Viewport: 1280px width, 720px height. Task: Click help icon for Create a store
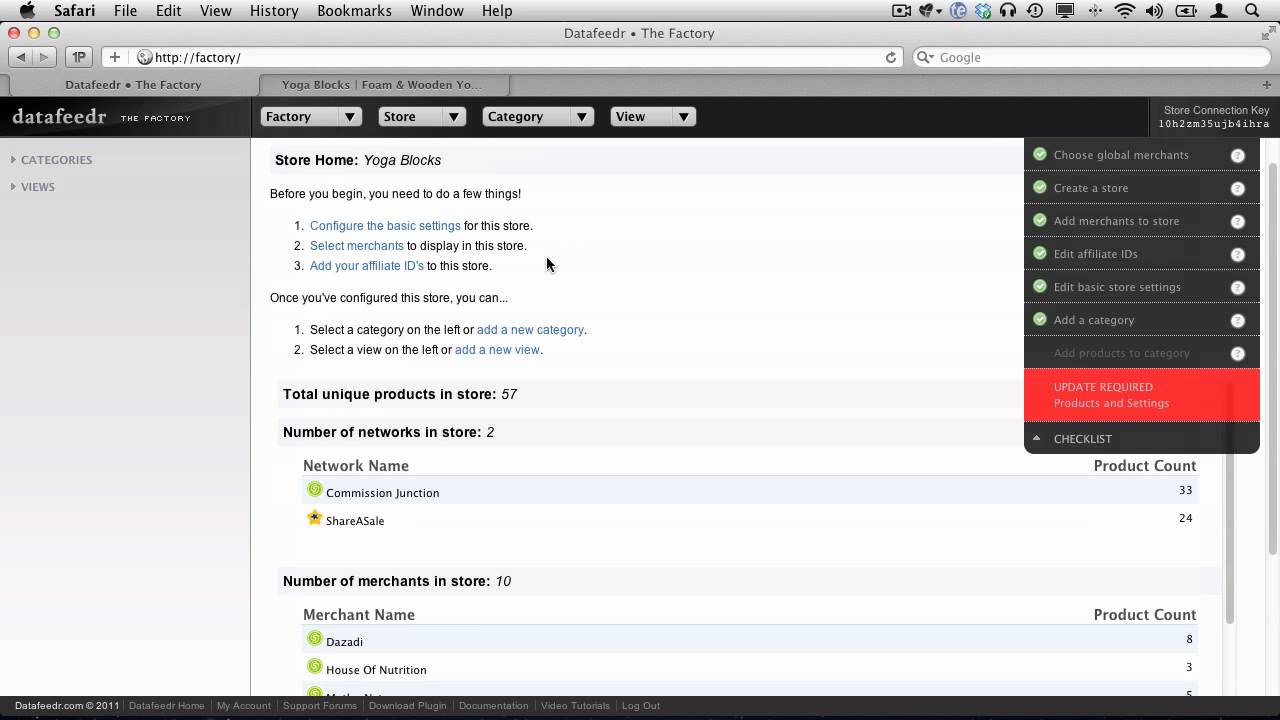[1237, 188]
